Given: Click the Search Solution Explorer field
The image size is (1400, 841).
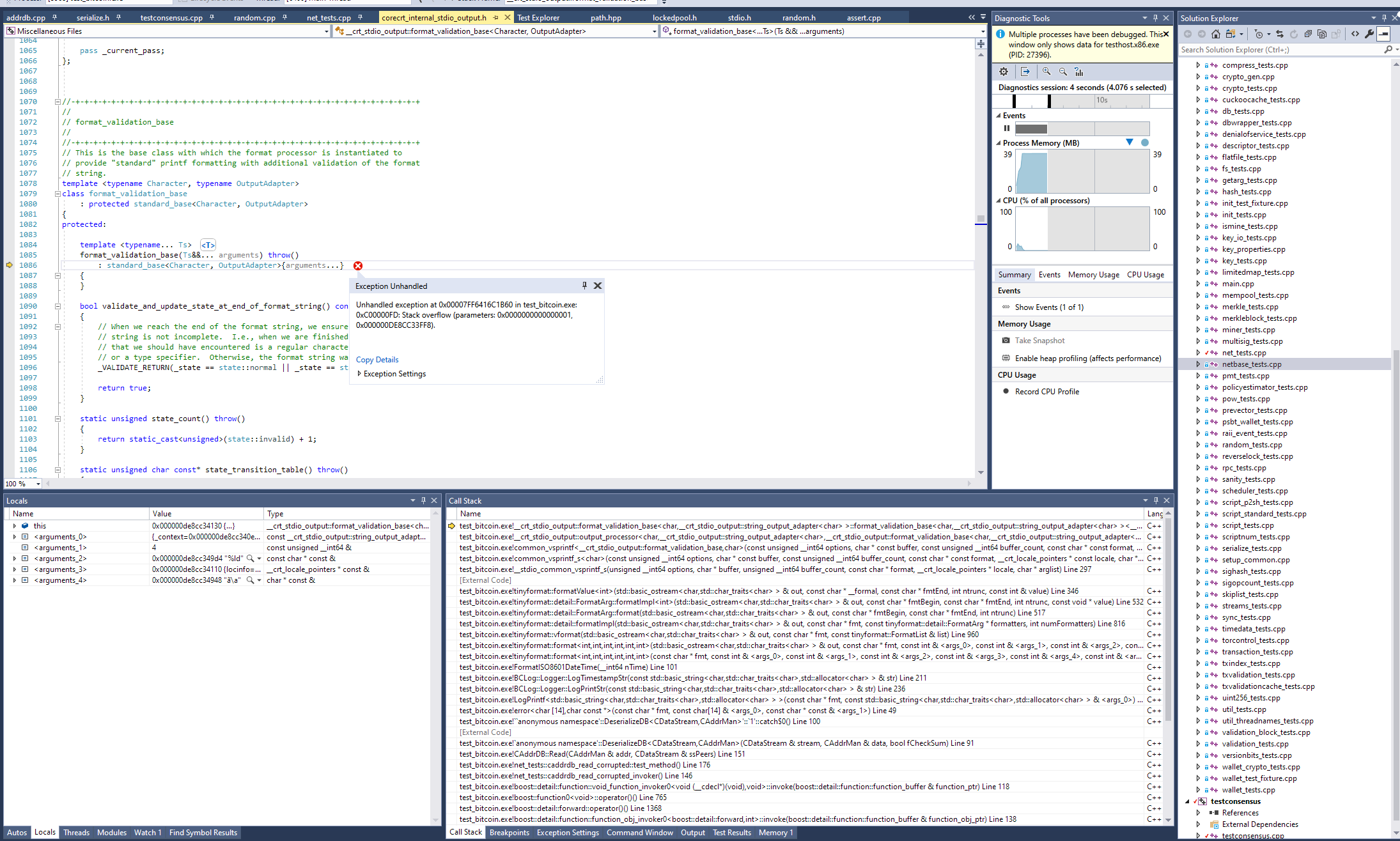Looking at the screenshot, I should pos(1279,50).
